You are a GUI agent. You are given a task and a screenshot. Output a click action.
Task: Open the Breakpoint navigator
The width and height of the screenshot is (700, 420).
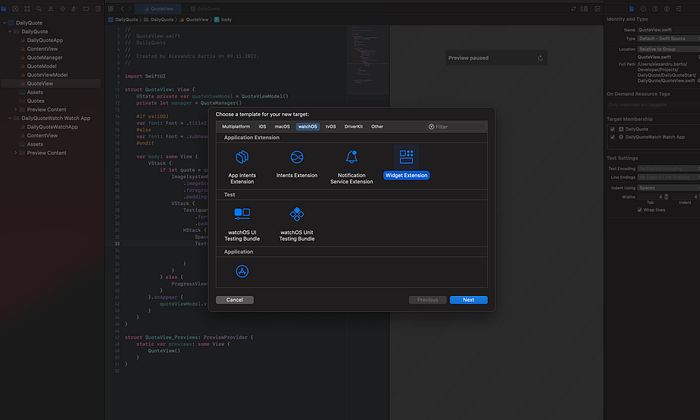click(86, 8)
